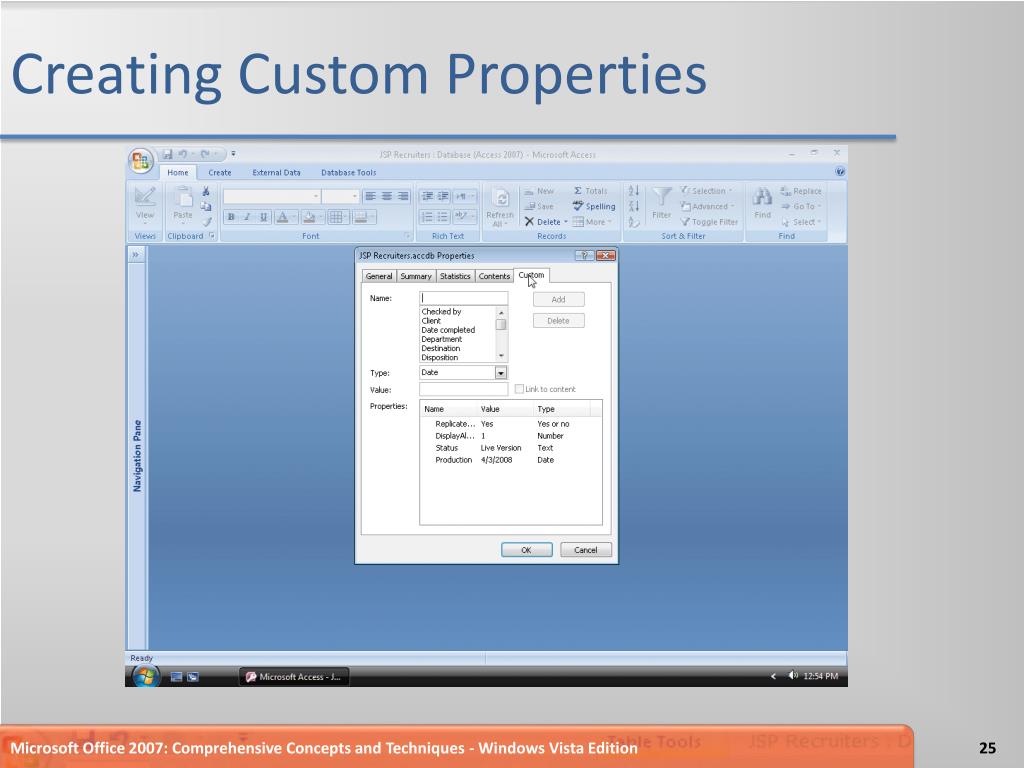Screen dimensions: 1024x768
Task: Switch to the External Data ribbon tab
Action: [x=276, y=172]
